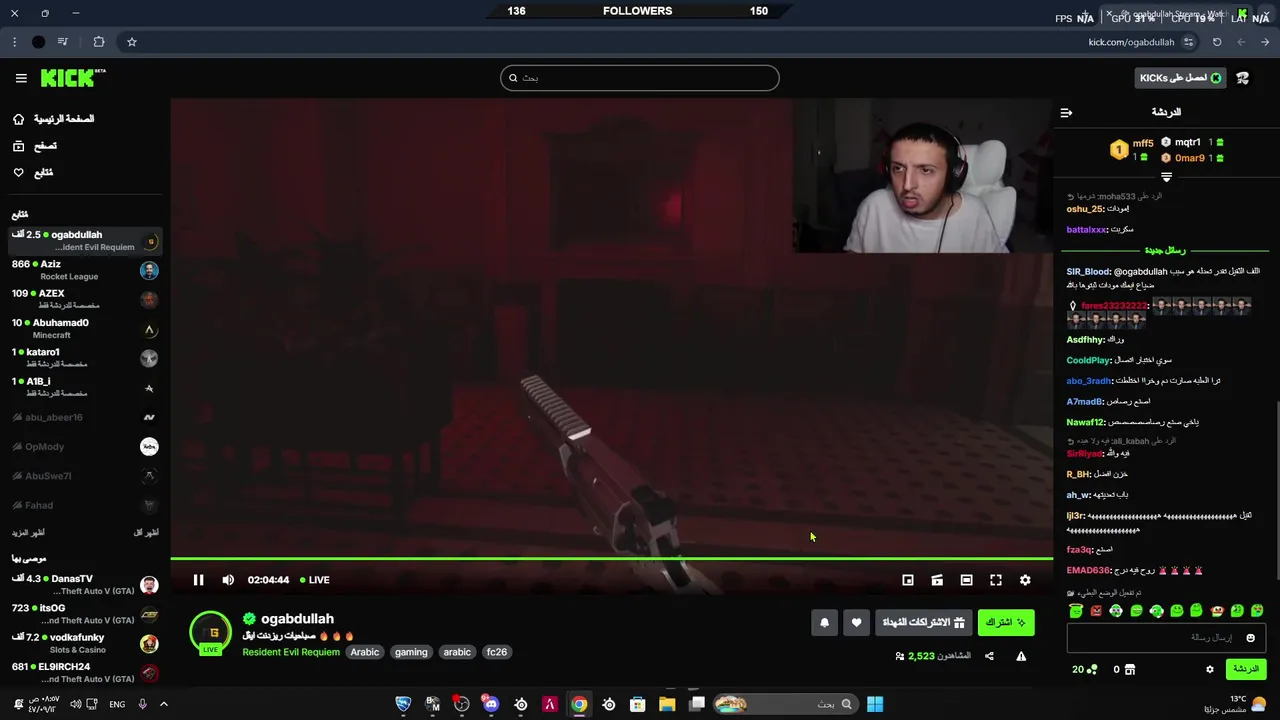Viewport: 1280px width, 720px height.
Task: Open the Kick shop store icon
Action: [x=1131, y=669]
